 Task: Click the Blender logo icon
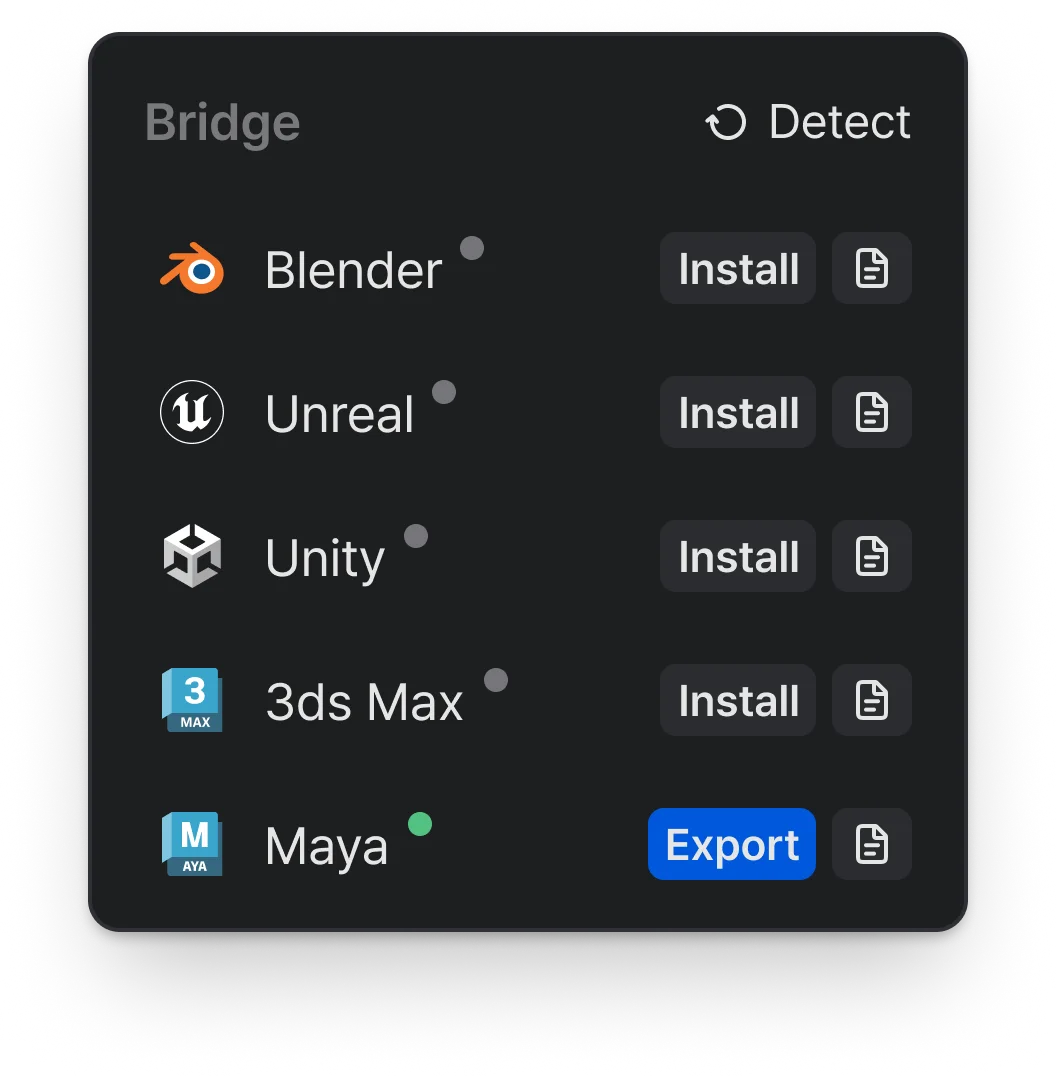[192, 268]
